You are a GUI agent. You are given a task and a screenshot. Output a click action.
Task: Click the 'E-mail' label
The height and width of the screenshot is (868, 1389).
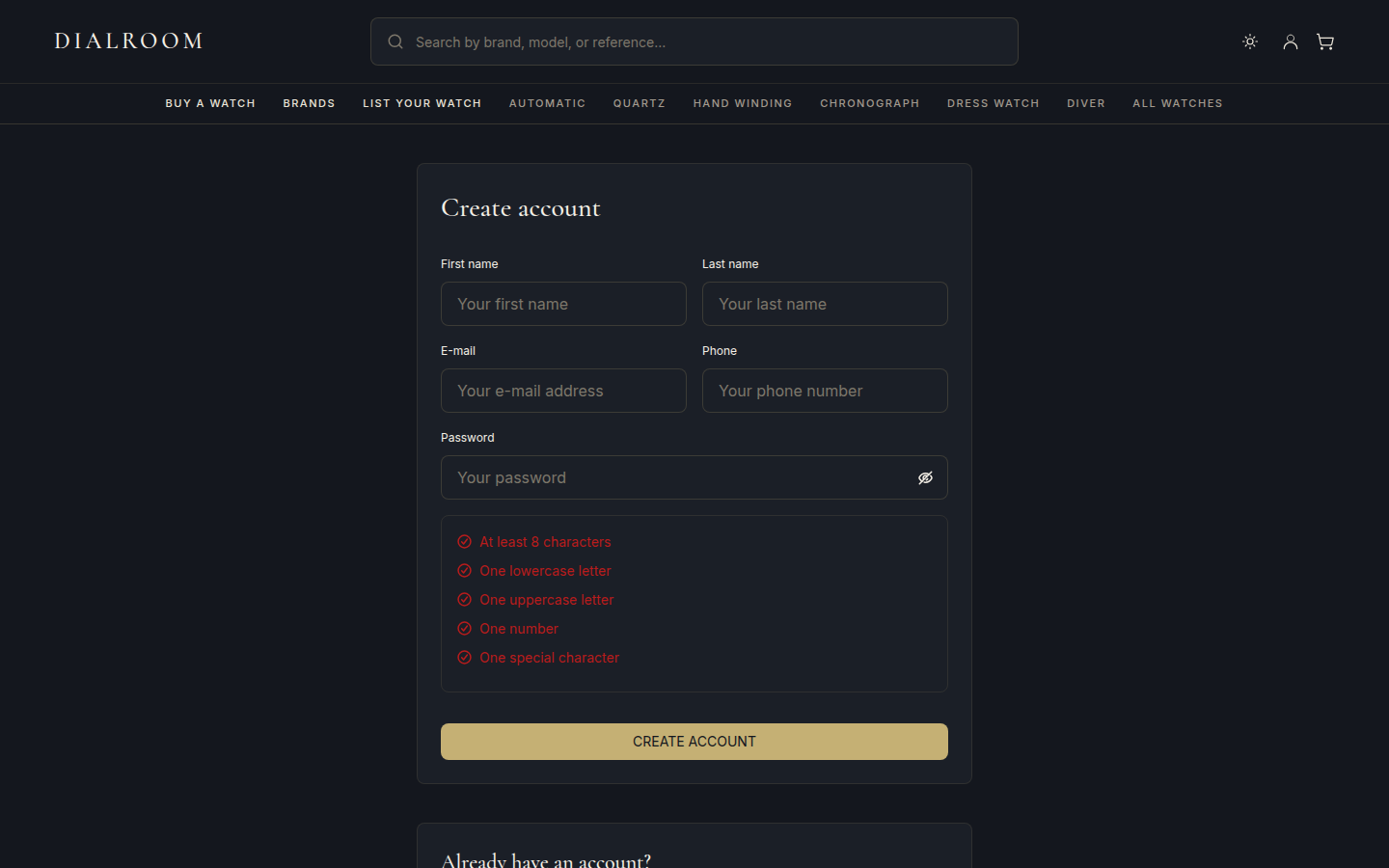(458, 351)
